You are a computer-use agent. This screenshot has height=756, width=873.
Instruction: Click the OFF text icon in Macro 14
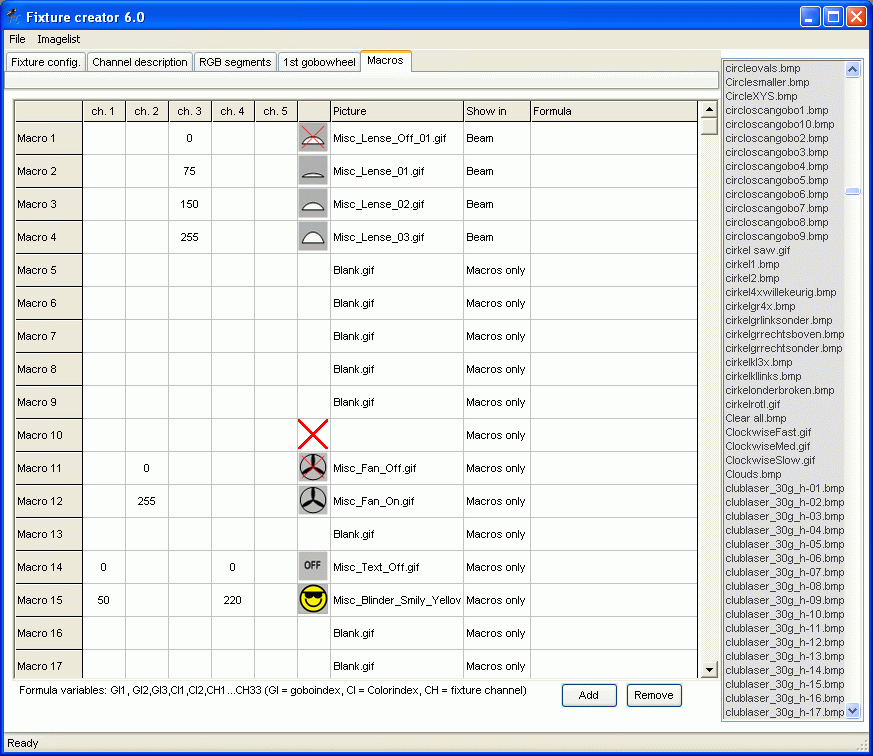tap(313, 566)
